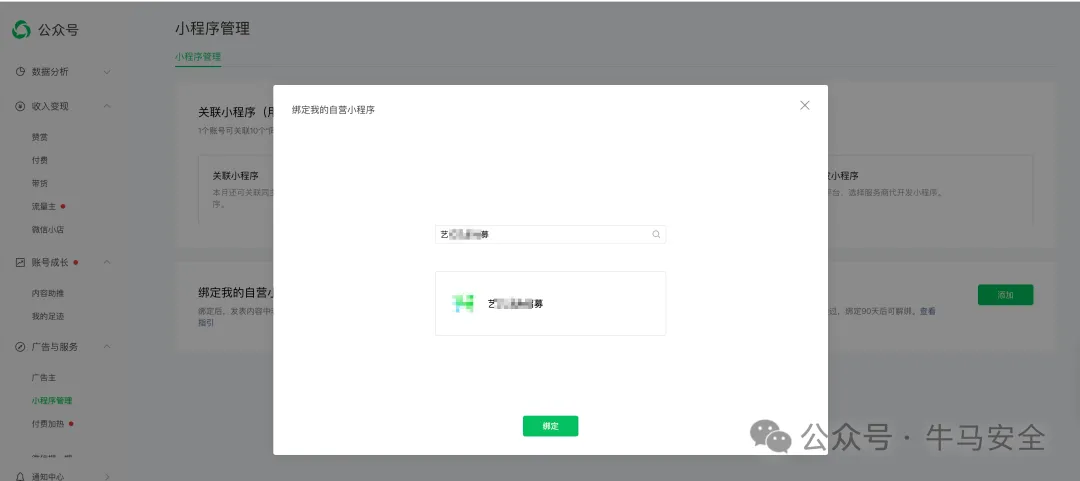Click the 数据分析 clock icon in sidebar

tap(20, 72)
